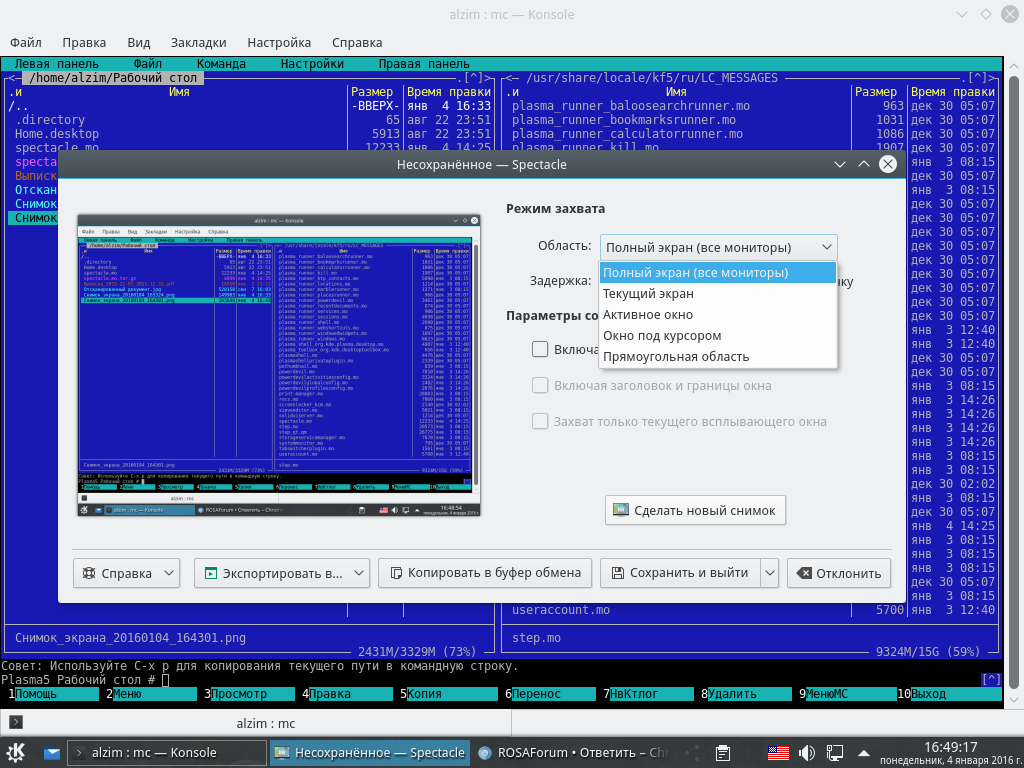Tick the first checkbox under Параметры
Viewport: 1024px width, 768px height.
[x=540, y=349]
